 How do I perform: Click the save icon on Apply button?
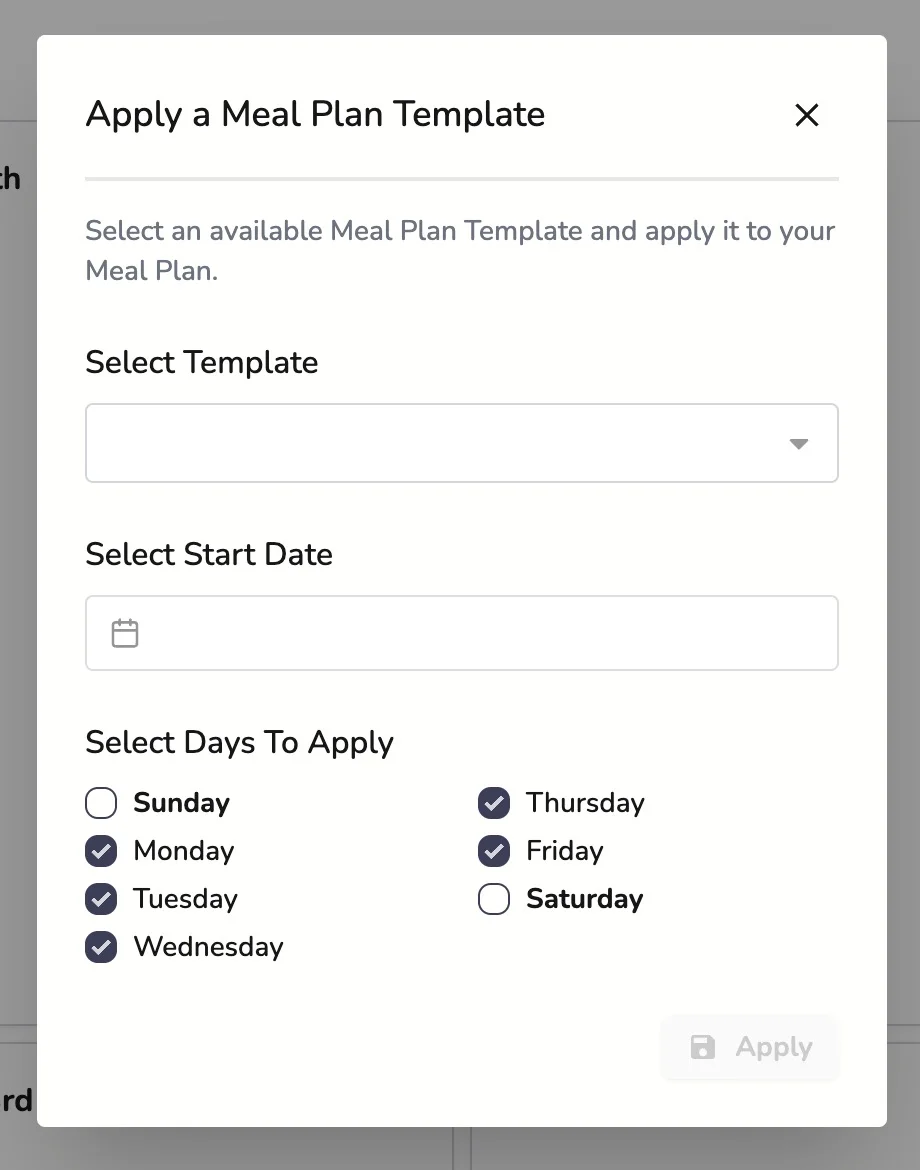[x=703, y=1047]
